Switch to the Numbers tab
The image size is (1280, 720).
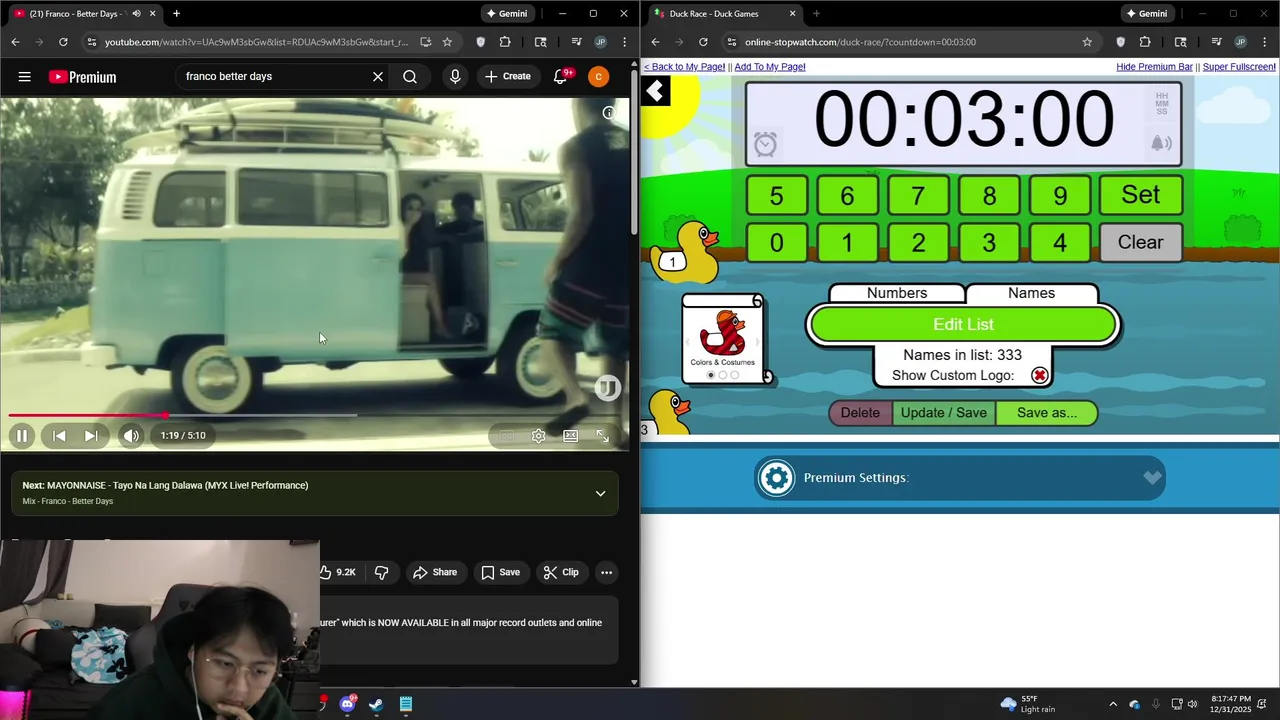click(897, 293)
